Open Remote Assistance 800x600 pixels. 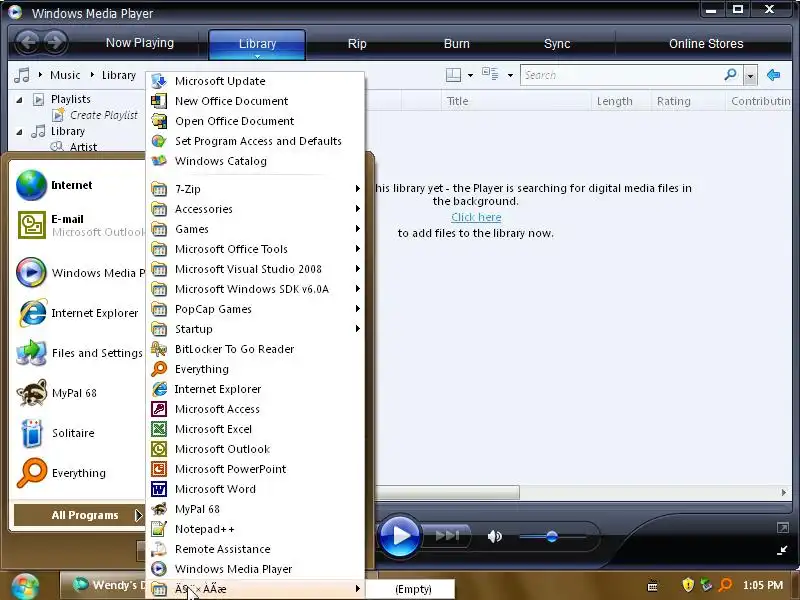coord(255,549)
